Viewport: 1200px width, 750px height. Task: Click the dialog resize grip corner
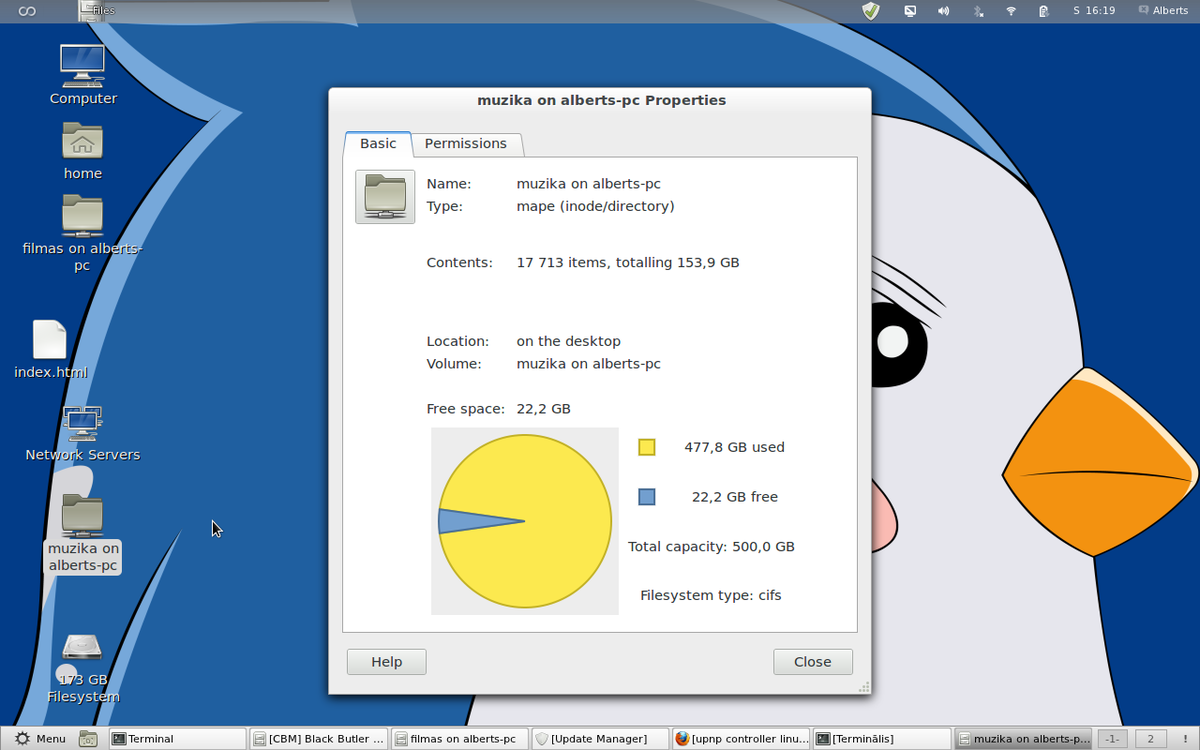click(x=864, y=687)
